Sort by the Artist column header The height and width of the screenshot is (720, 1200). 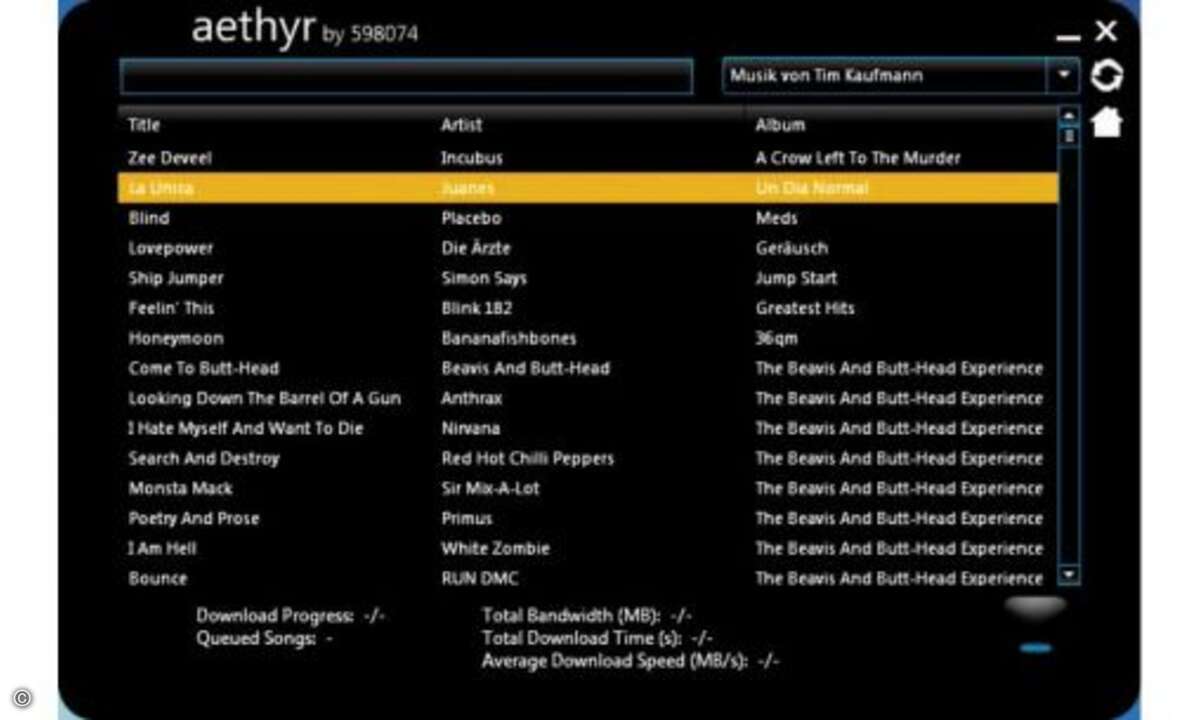tap(461, 125)
